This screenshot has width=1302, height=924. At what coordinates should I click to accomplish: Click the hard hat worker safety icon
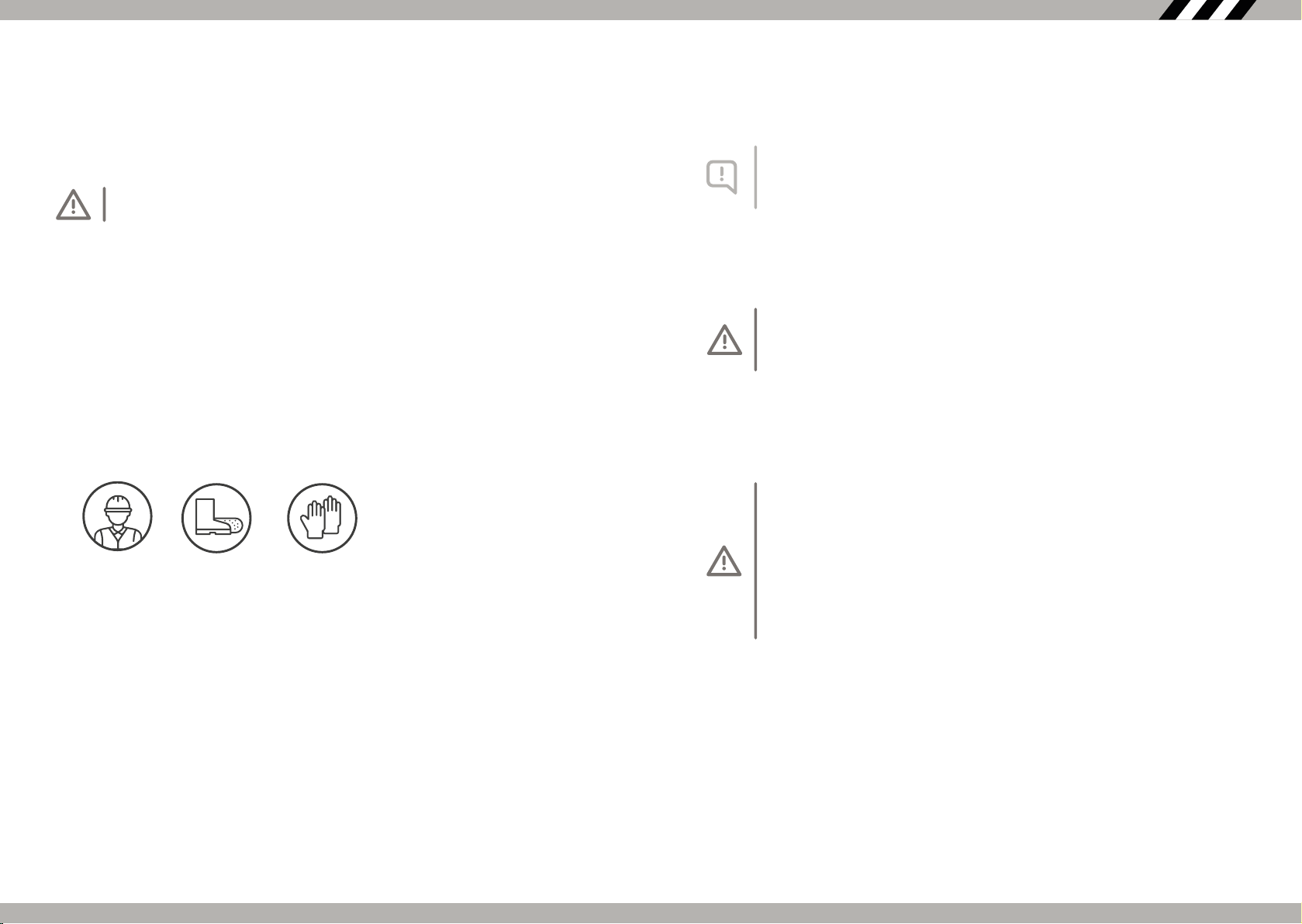click(117, 516)
